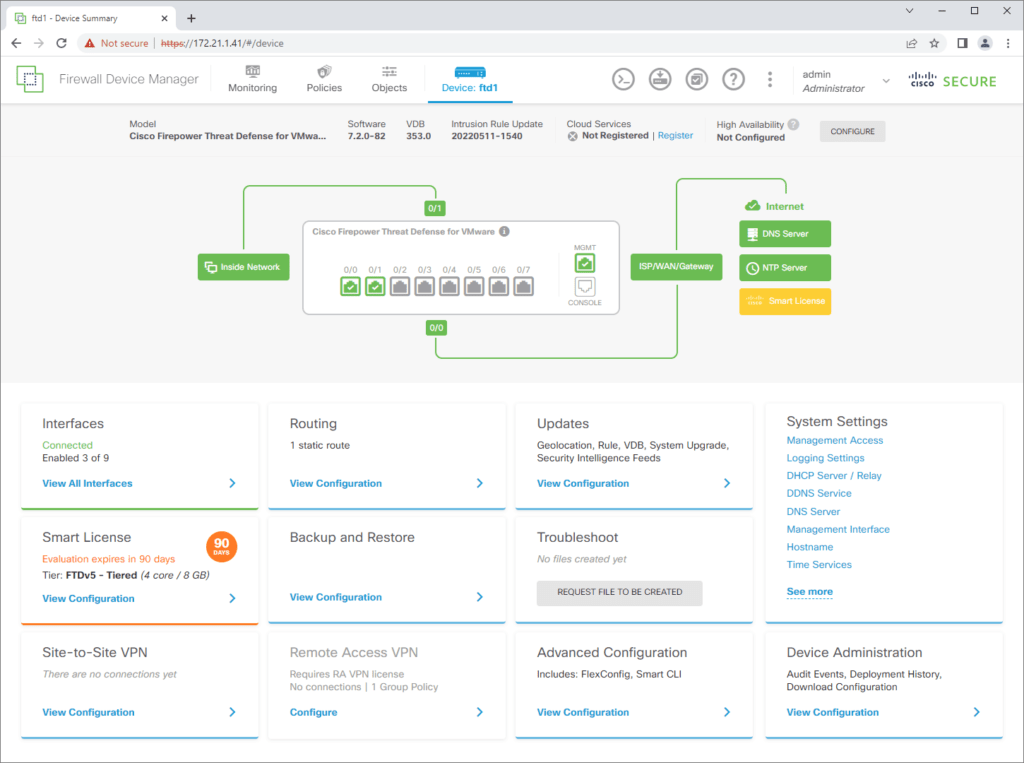Click Register under Cloud Services
The width and height of the screenshot is (1024, 763).
pyautogui.click(x=675, y=135)
